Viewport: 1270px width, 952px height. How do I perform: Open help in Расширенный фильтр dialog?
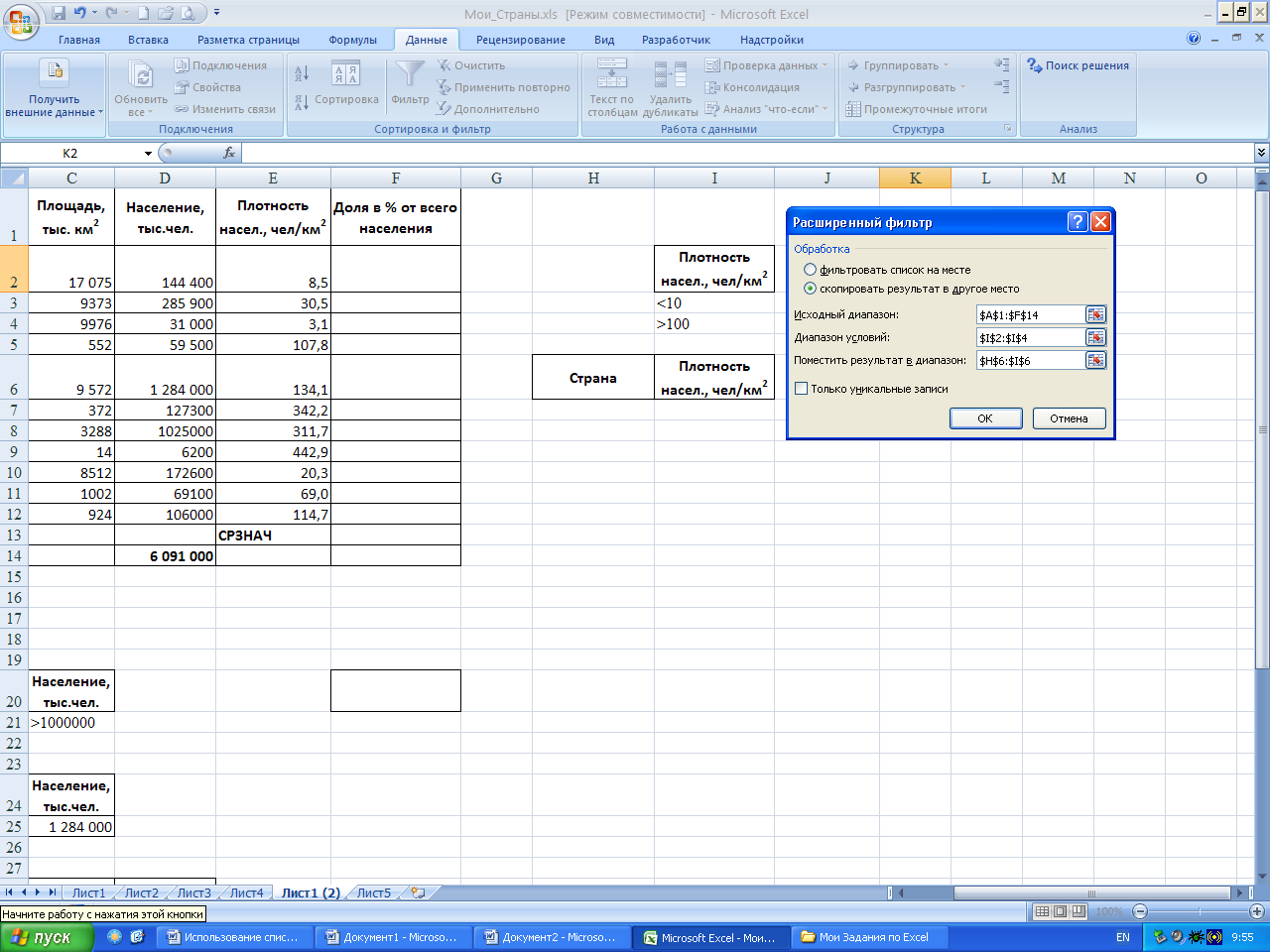1078,222
